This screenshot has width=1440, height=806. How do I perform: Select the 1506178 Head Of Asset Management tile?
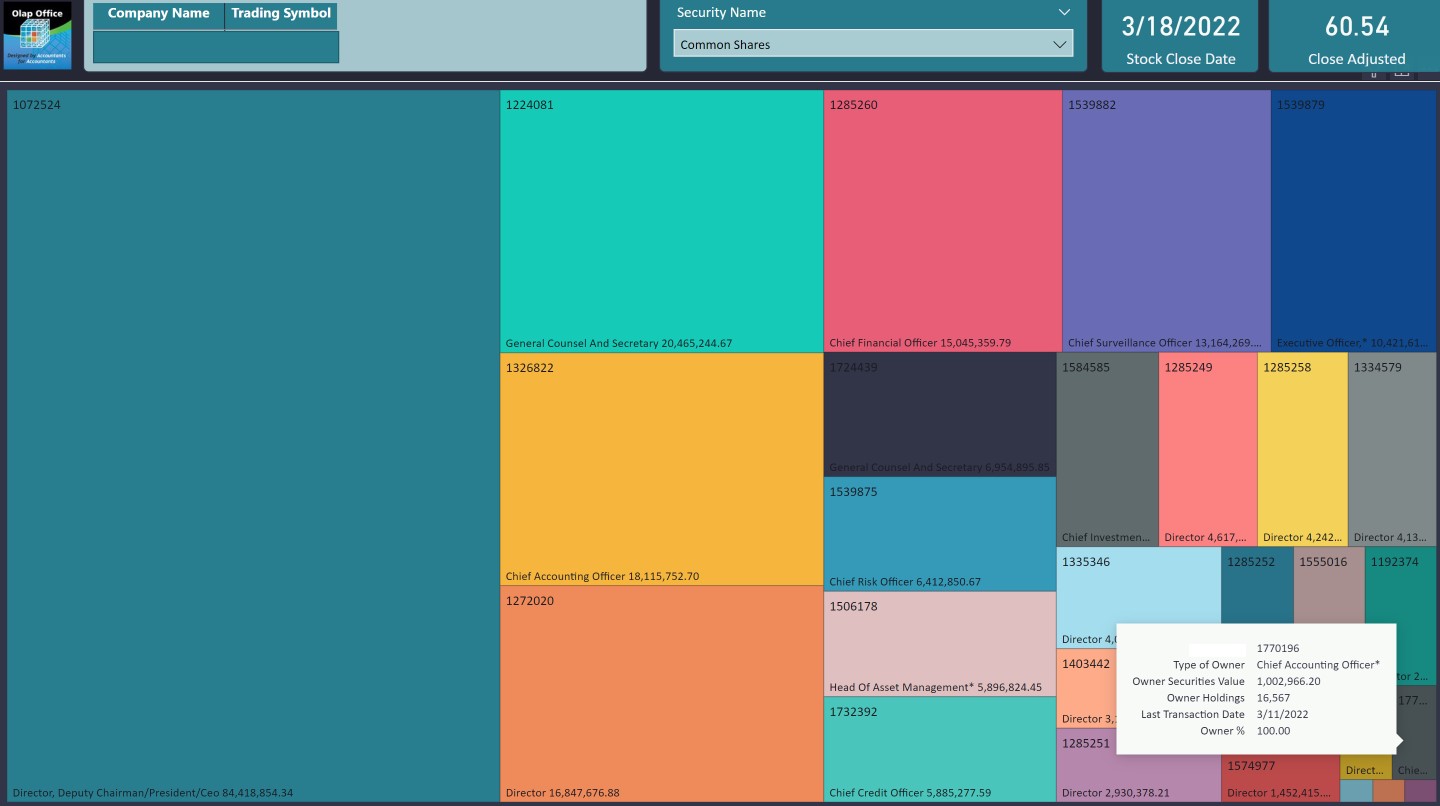(939, 643)
